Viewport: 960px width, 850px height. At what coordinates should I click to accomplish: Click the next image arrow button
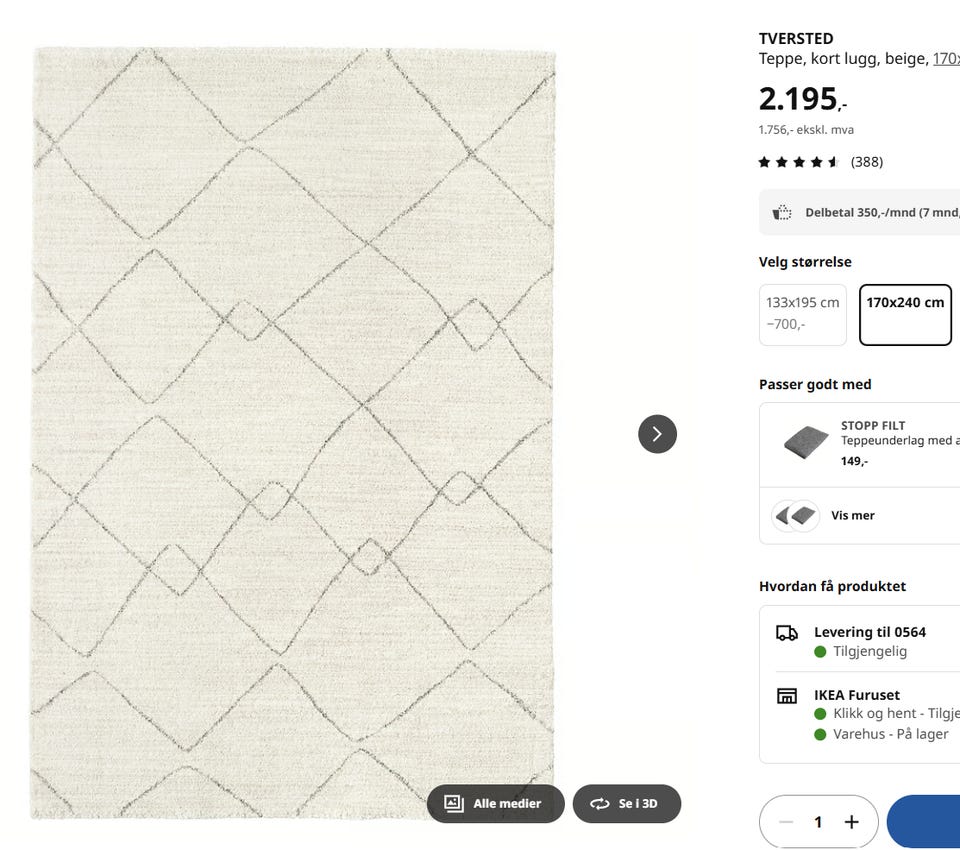(x=657, y=434)
